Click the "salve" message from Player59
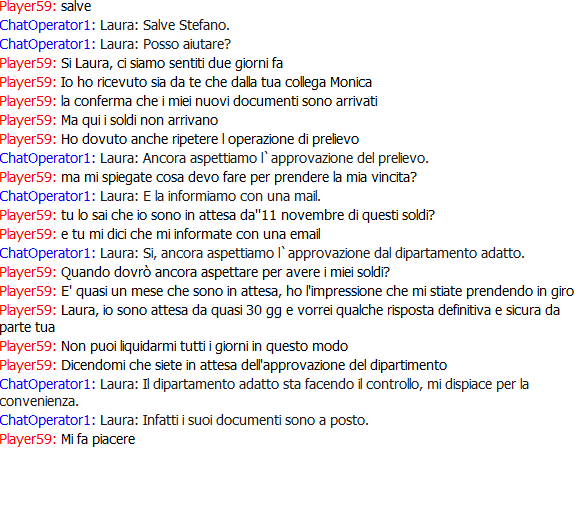Screen dimensions: 582x506 (45, 6)
